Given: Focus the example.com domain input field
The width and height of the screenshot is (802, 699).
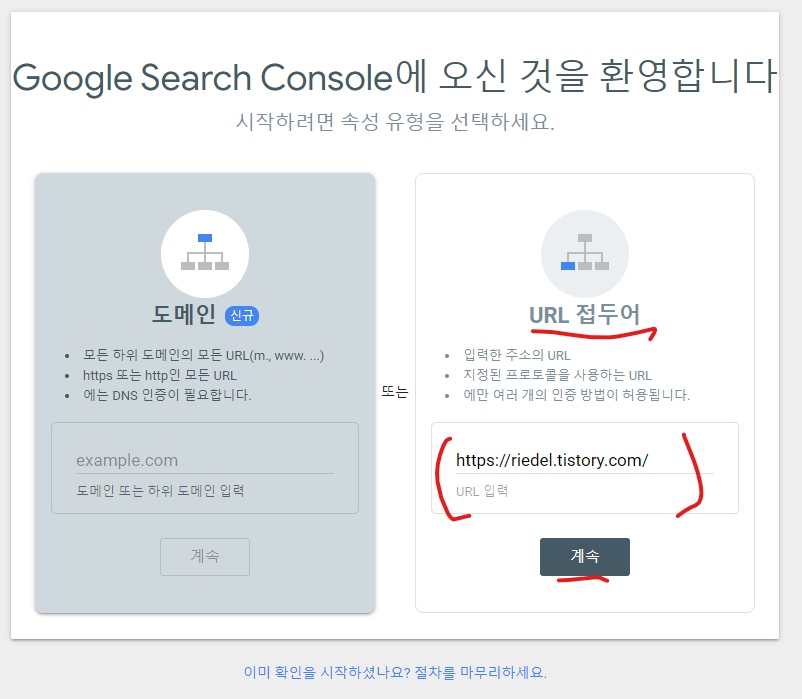Looking at the screenshot, I should point(205,460).
